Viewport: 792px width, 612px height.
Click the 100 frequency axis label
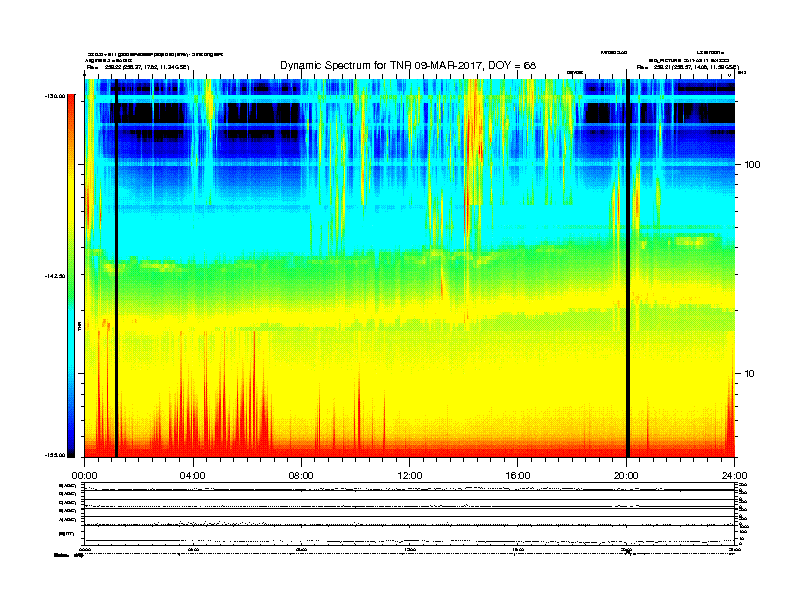(752, 165)
